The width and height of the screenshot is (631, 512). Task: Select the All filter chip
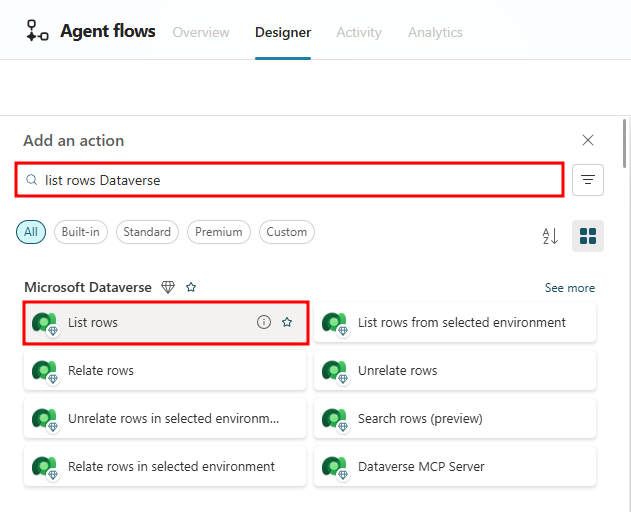pyautogui.click(x=31, y=232)
